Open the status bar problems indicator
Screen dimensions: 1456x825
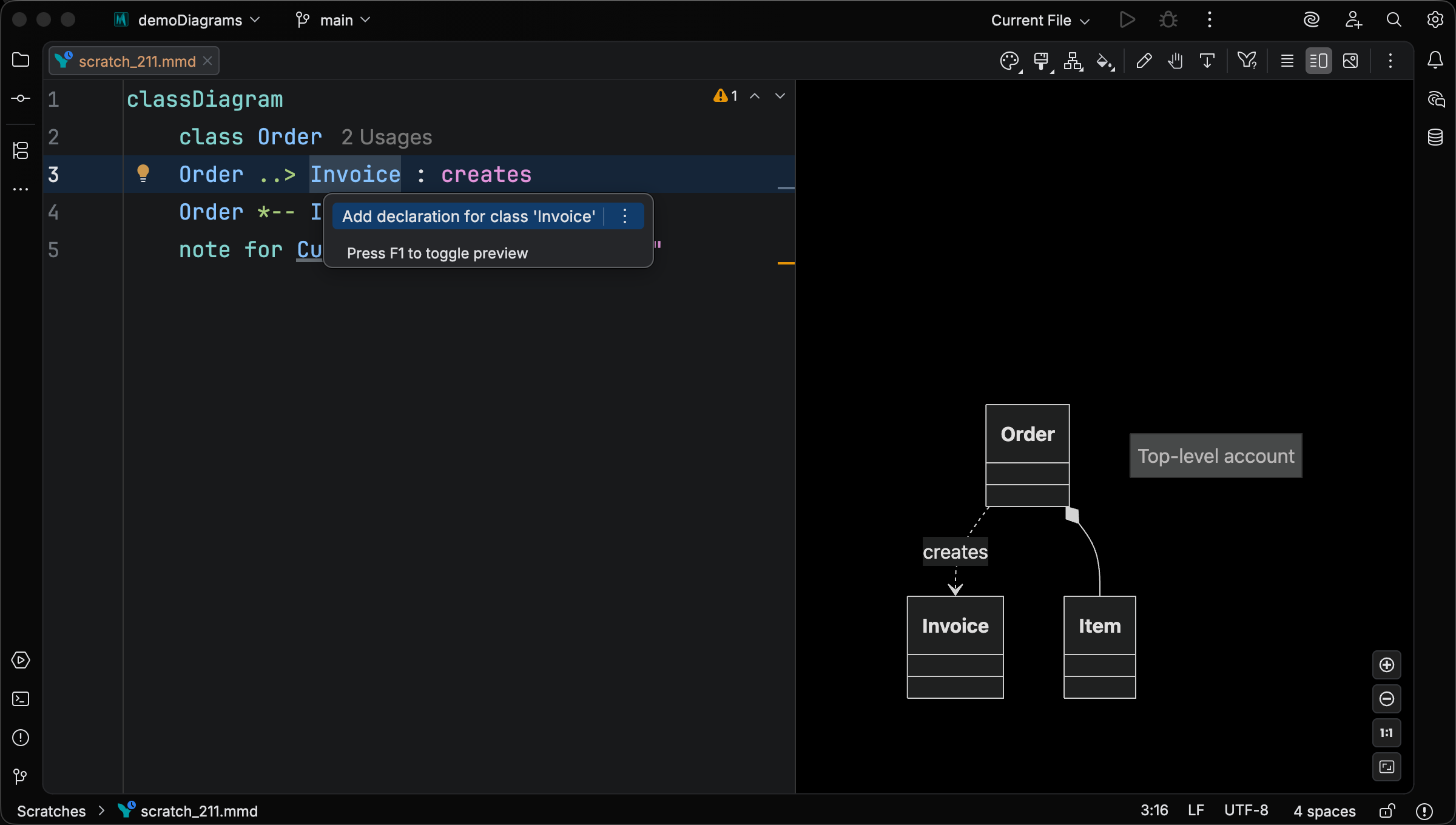(1424, 811)
